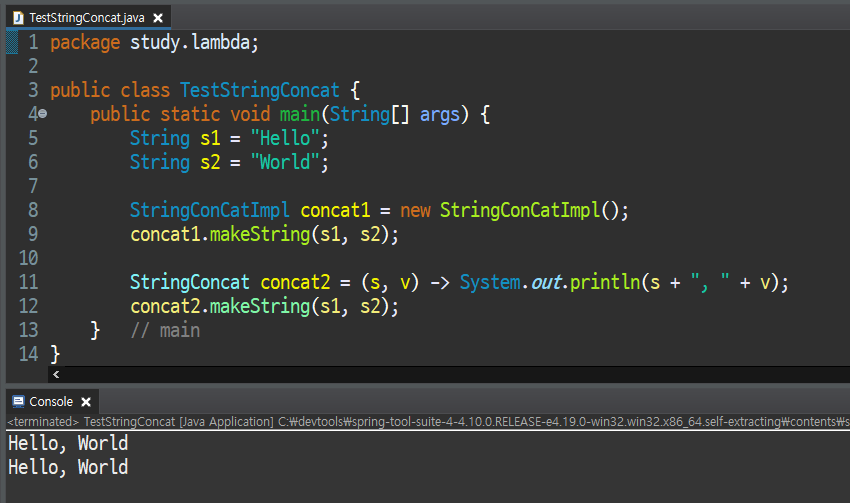The image size is (850, 503).
Task: Click the 'void' keyword on line 4
Action: click(x=250, y=114)
